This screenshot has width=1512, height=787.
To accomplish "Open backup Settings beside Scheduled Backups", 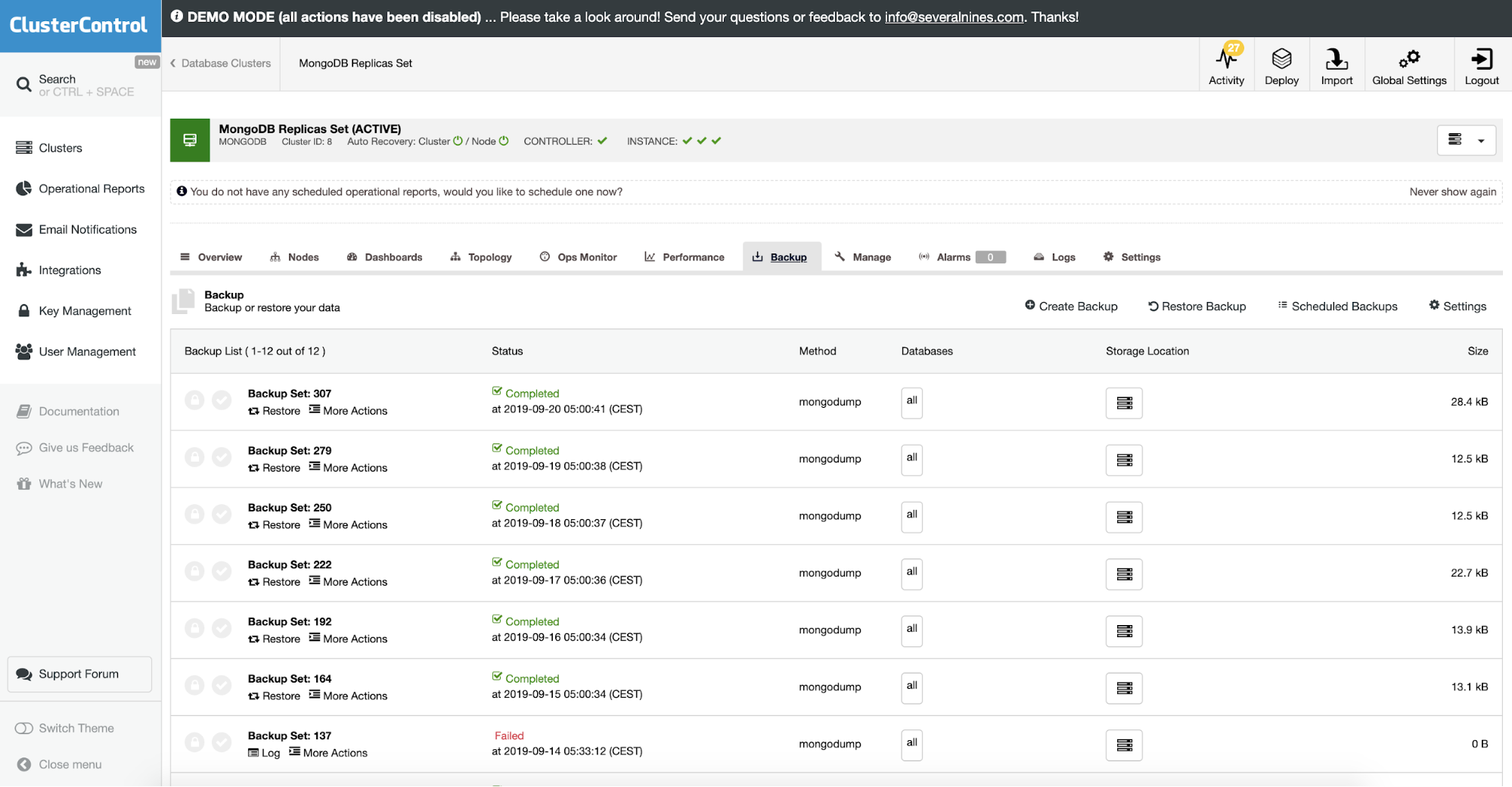I will coord(1457,306).
